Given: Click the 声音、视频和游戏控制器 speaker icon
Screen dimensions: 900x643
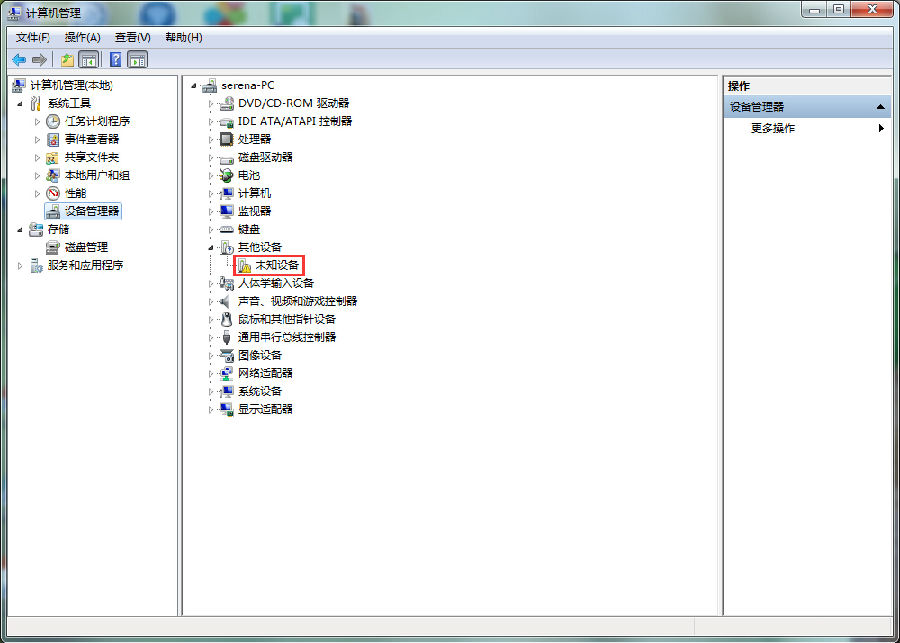Looking at the screenshot, I should (x=226, y=301).
